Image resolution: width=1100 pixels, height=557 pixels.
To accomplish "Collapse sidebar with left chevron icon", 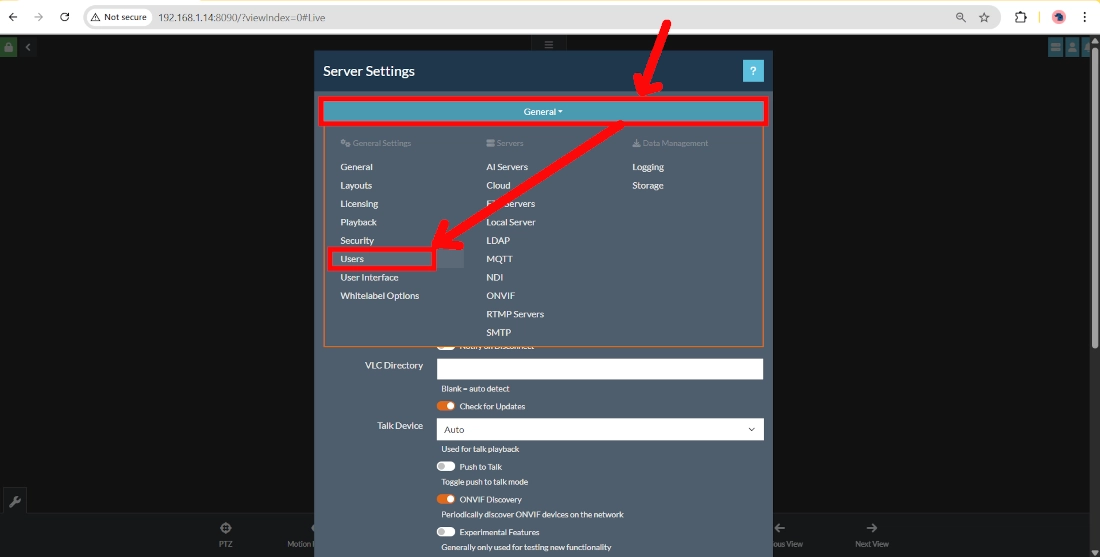I will pos(28,48).
